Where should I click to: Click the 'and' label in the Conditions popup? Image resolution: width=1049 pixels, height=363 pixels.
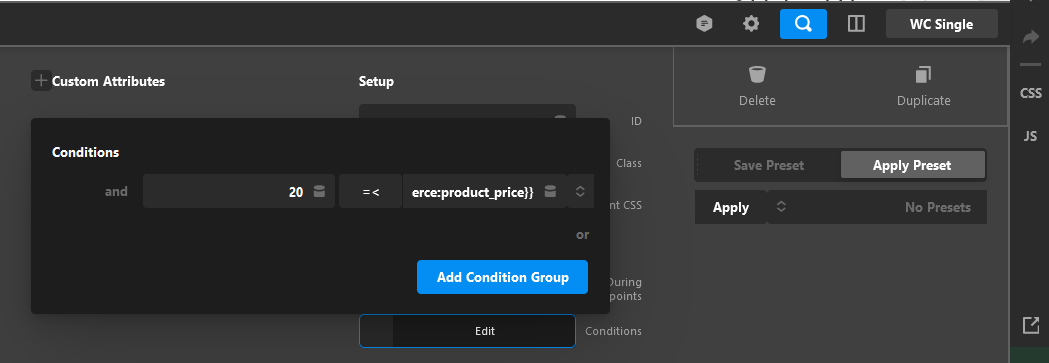click(116, 192)
